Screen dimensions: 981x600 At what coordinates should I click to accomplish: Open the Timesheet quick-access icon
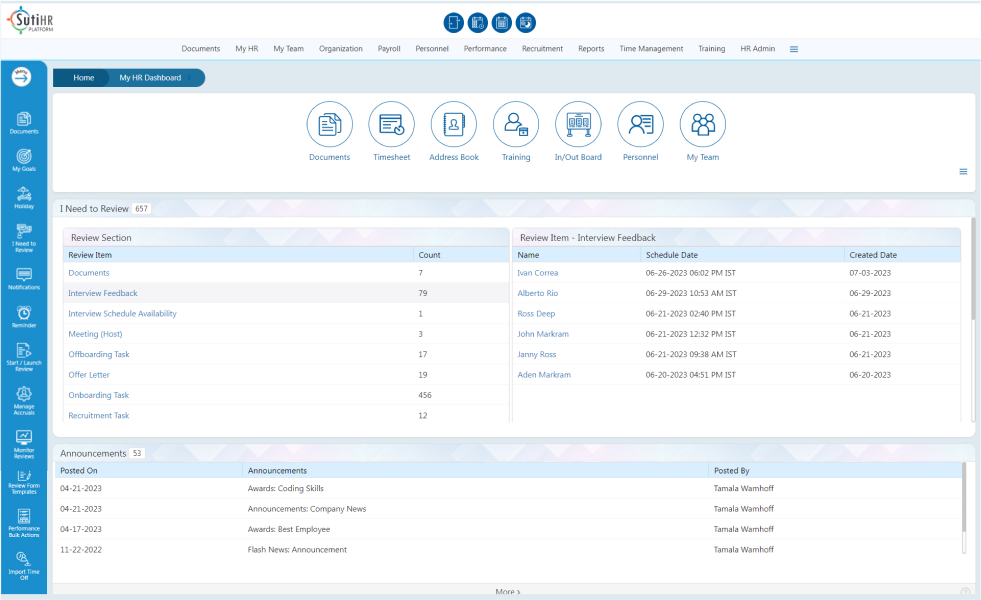click(x=392, y=125)
